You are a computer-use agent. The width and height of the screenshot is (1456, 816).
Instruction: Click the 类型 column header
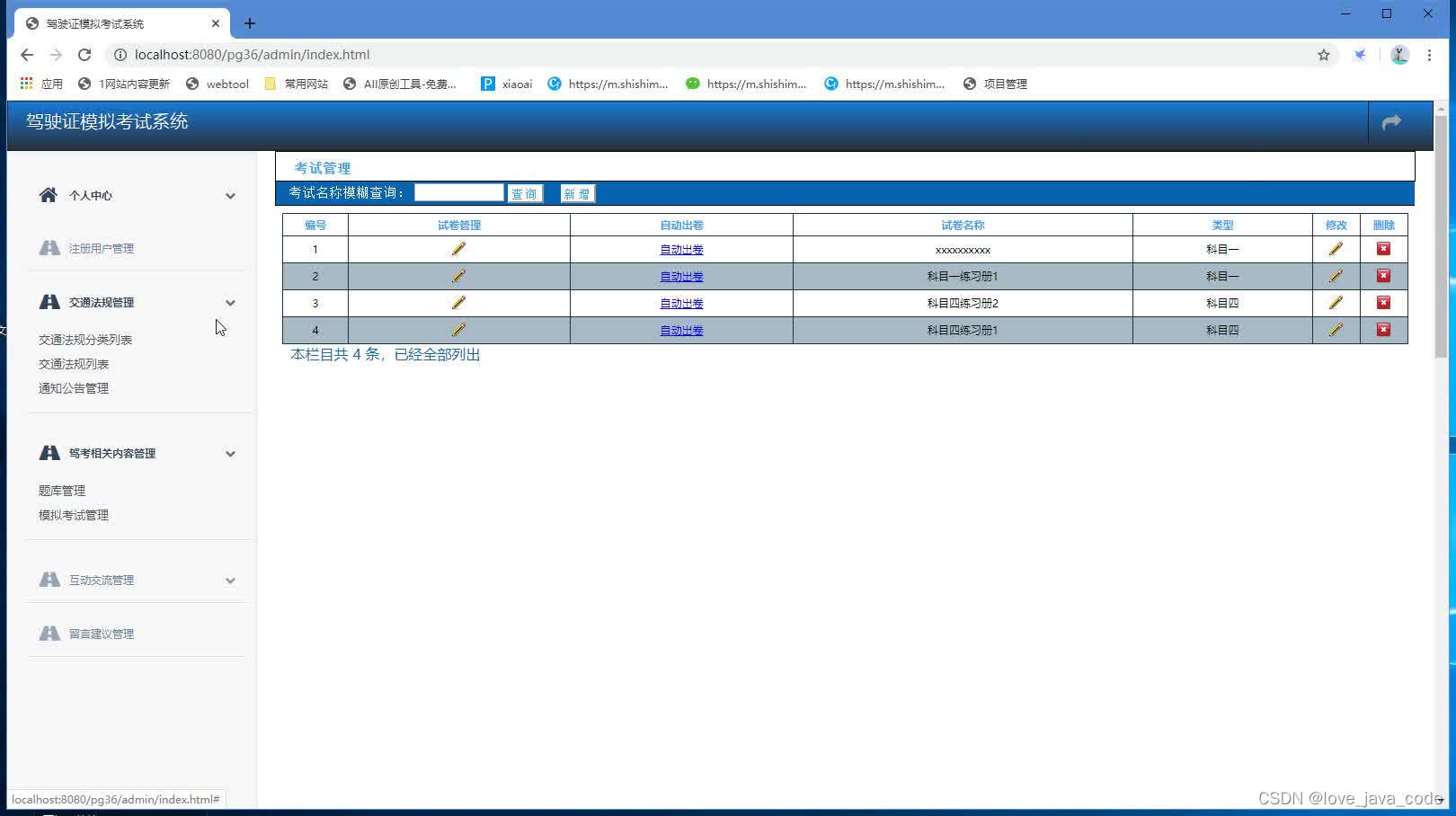(1222, 225)
